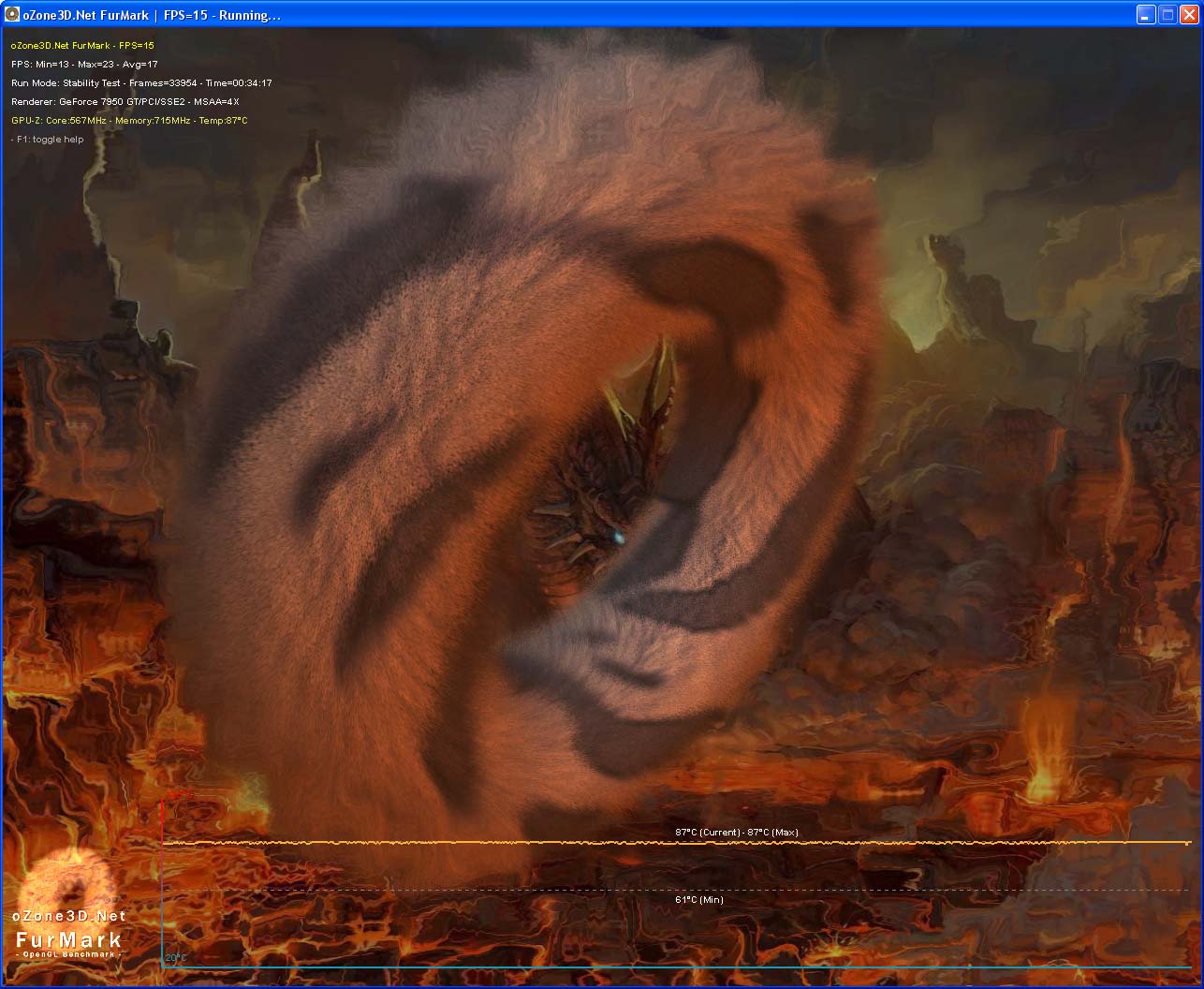The width and height of the screenshot is (1204, 989).
Task: Minimize the FurMark window
Action: click(x=1146, y=15)
